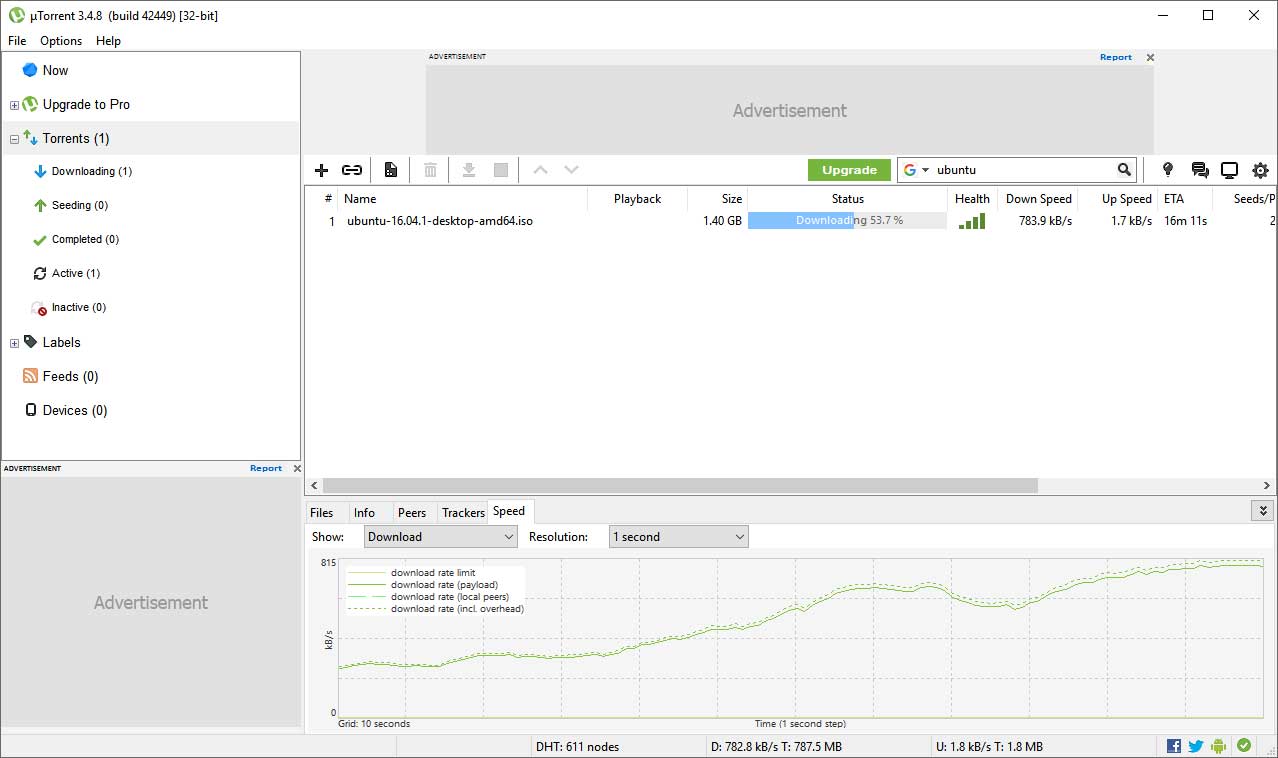Click the Add Torrent plus icon
This screenshot has width=1278, height=758.
point(321,171)
